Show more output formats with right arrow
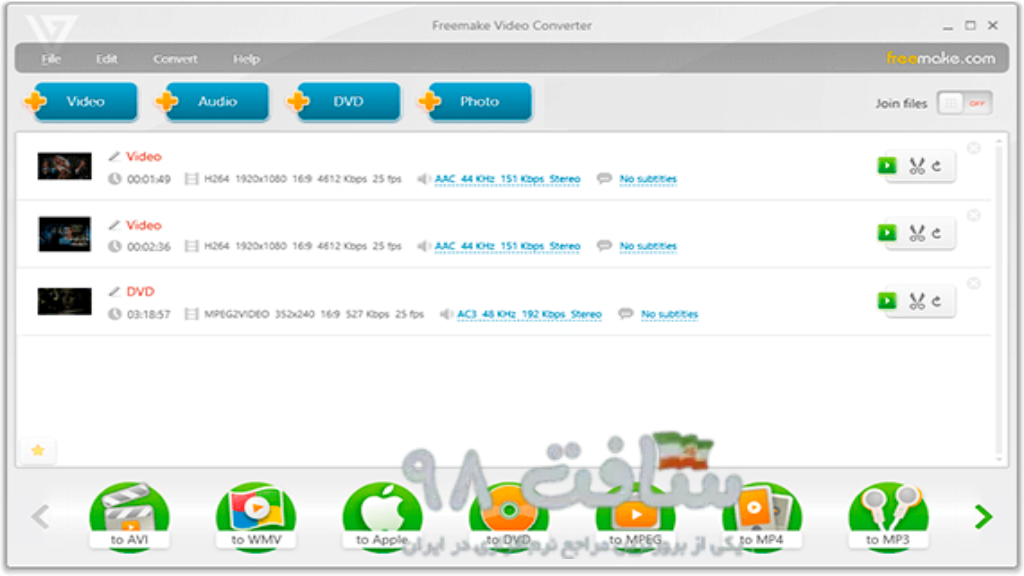 (x=984, y=517)
